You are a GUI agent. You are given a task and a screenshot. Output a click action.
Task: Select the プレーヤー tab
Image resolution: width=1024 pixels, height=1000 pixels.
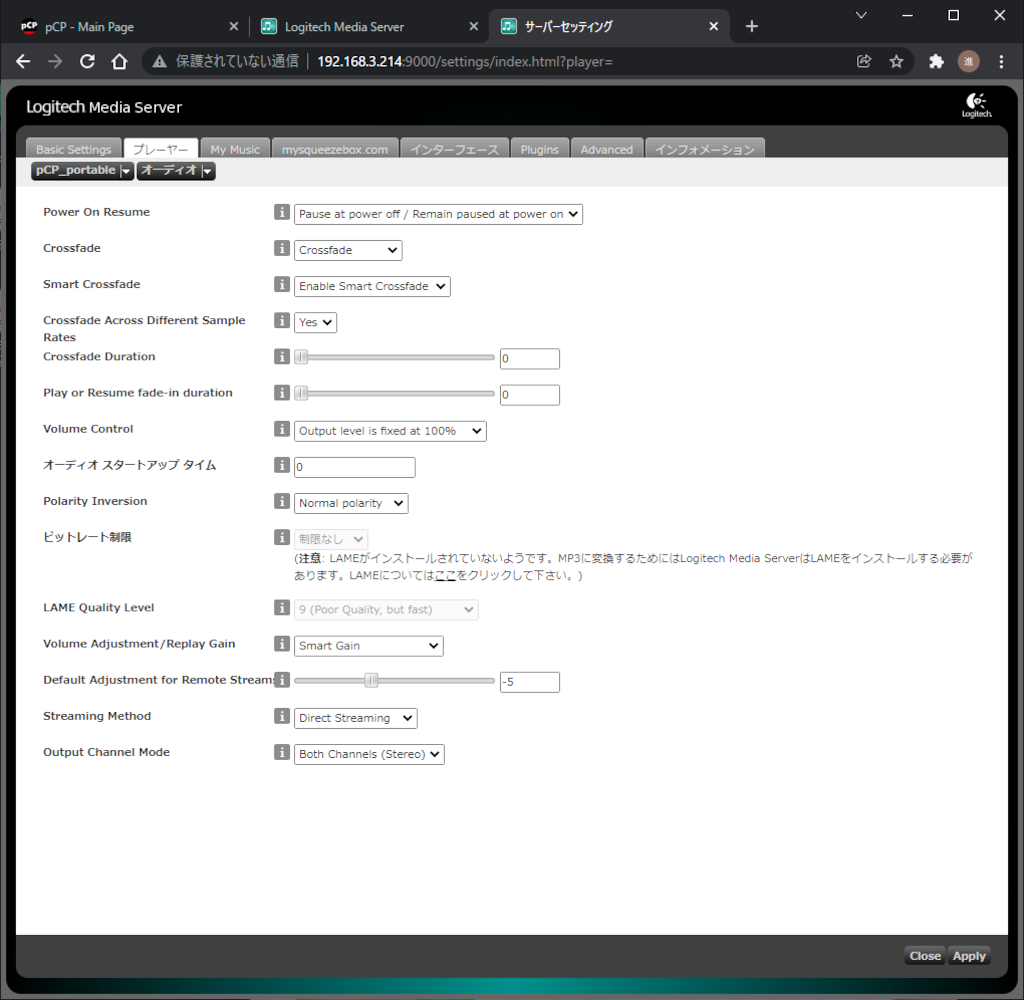[161, 149]
